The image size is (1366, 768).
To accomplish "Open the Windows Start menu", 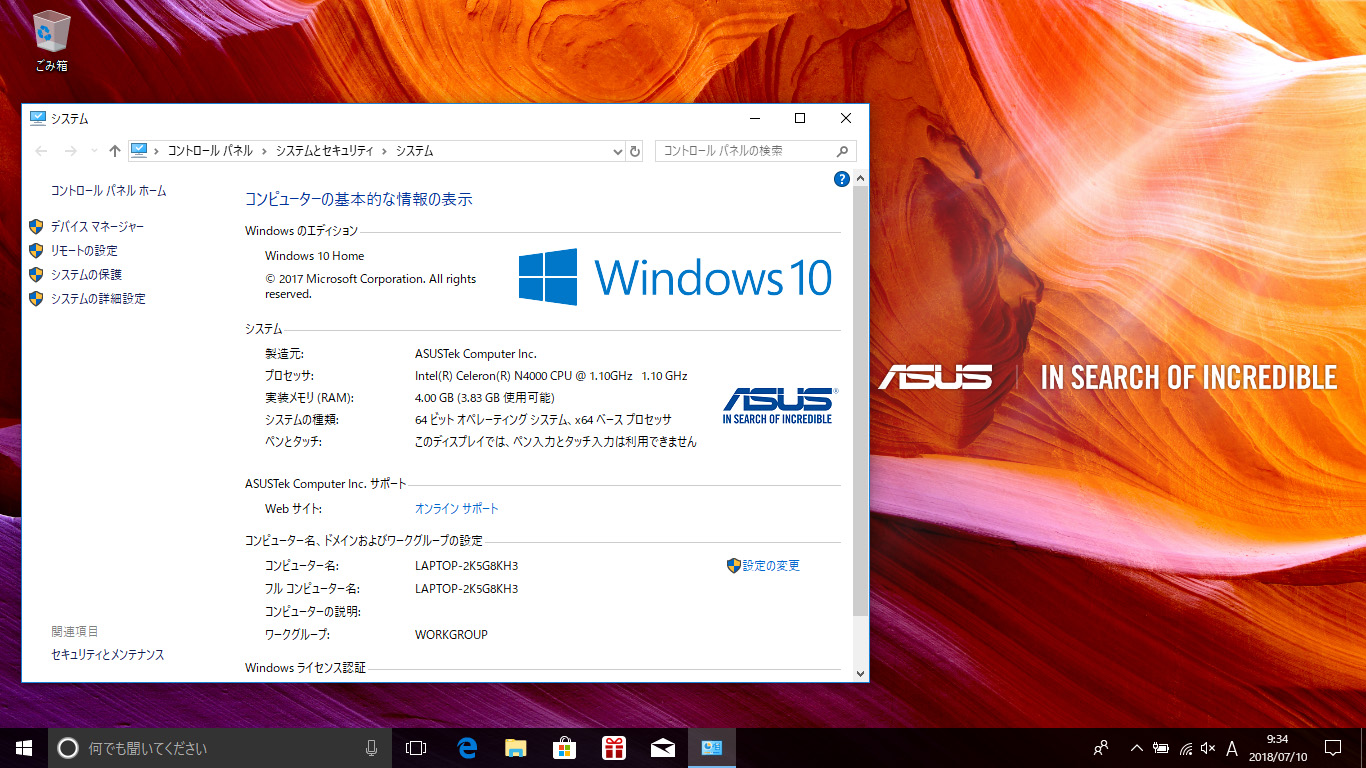I will 24,748.
